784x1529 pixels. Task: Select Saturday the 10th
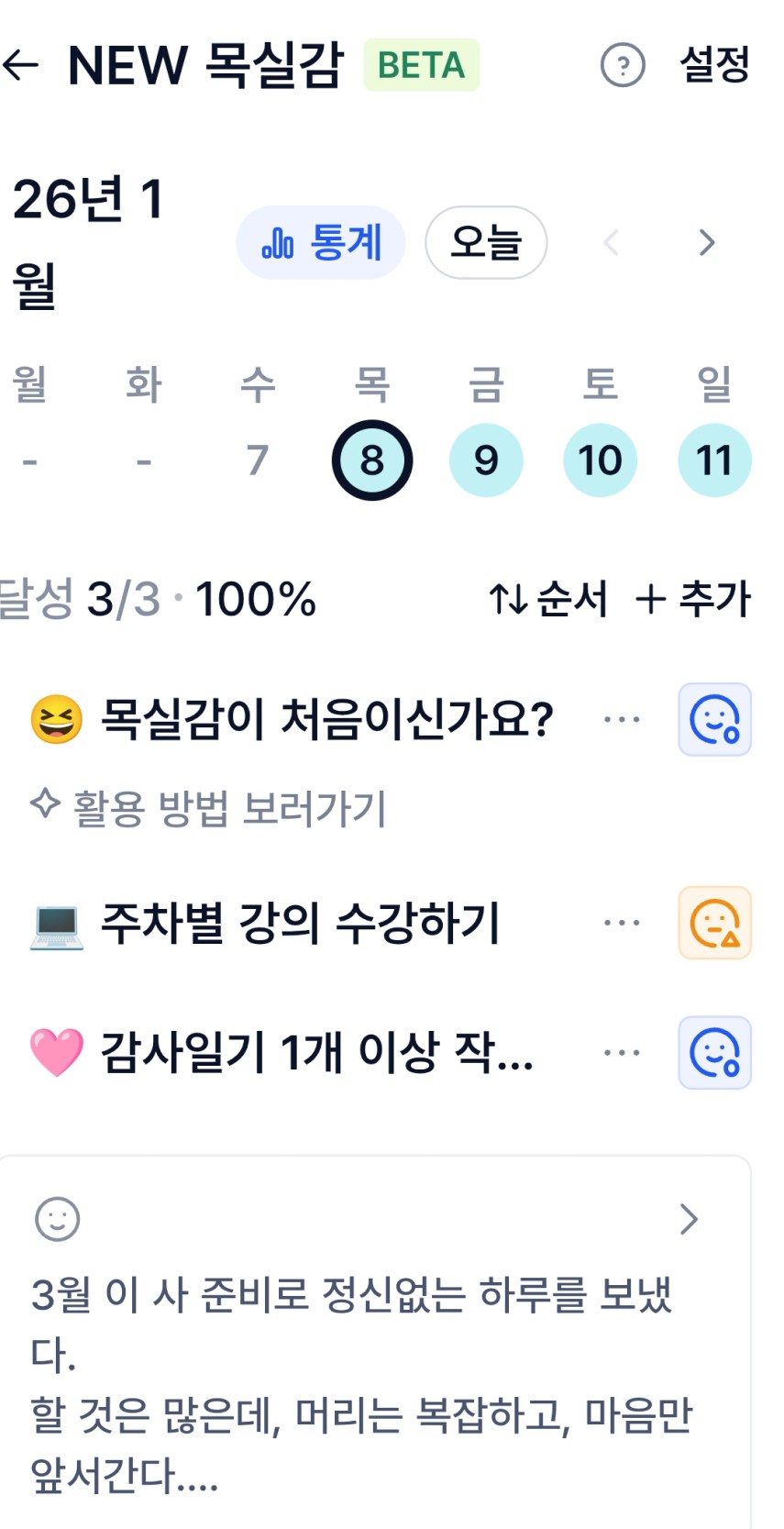(x=600, y=460)
